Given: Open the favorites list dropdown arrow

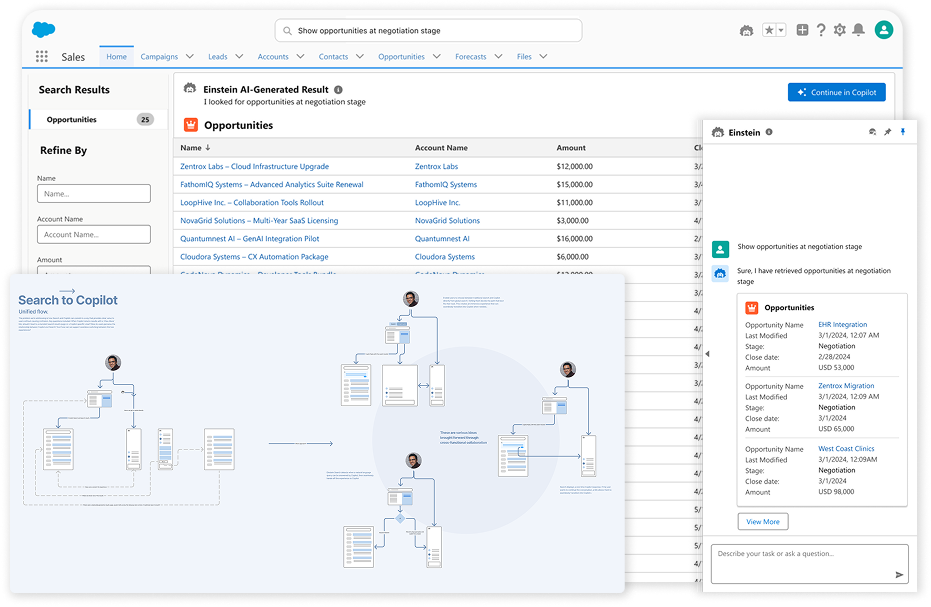Looking at the screenshot, I should coord(780,31).
